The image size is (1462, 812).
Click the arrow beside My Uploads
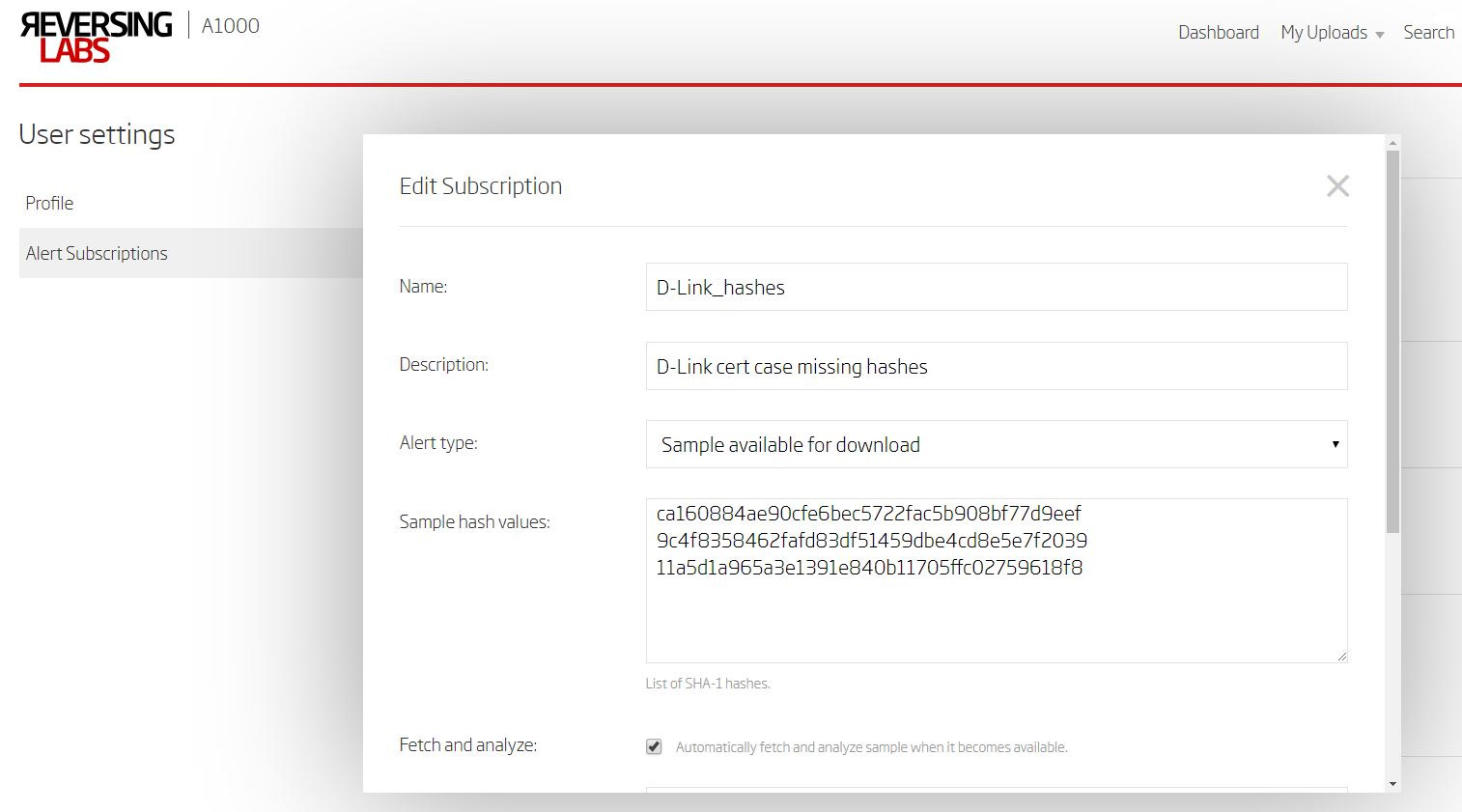(x=1380, y=35)
